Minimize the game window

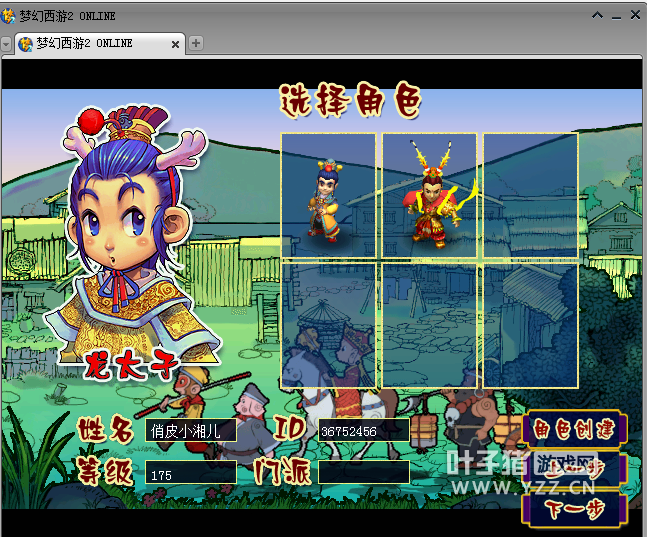(x=616, y=17)
